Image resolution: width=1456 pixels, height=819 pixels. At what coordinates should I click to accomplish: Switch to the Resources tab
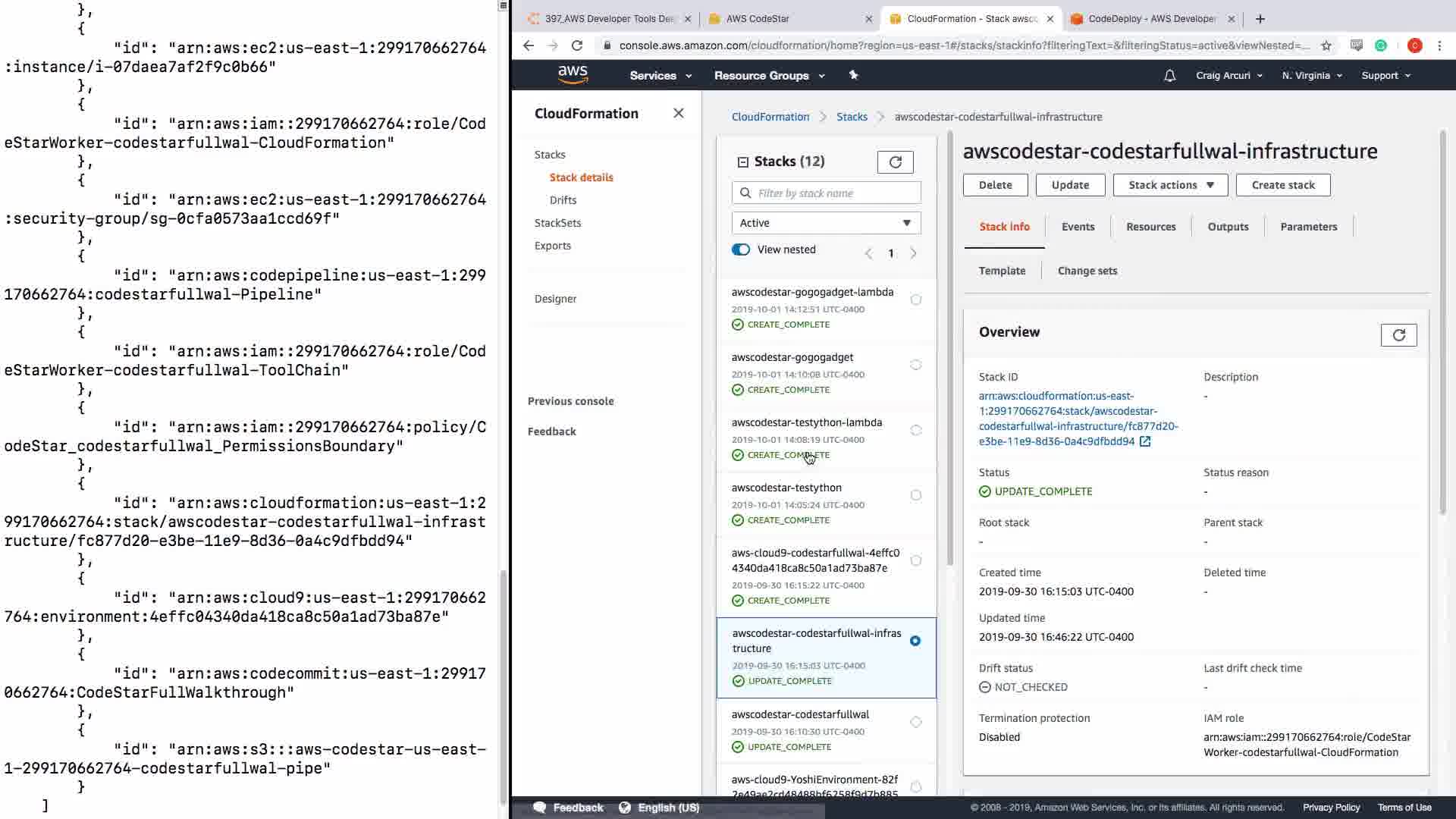(x=1150, y=227)
